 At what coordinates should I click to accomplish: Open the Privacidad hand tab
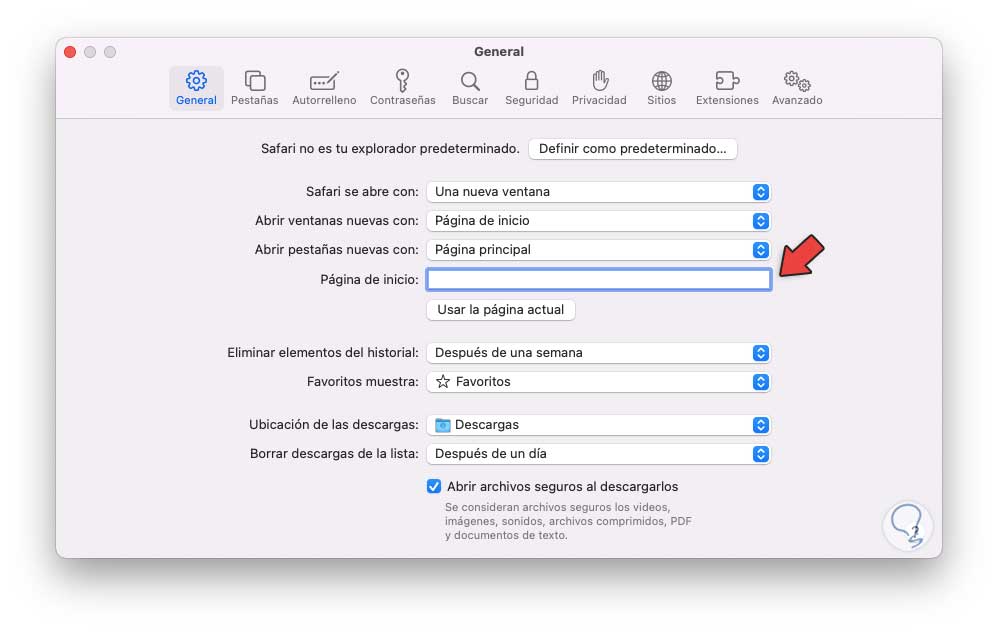599,88
